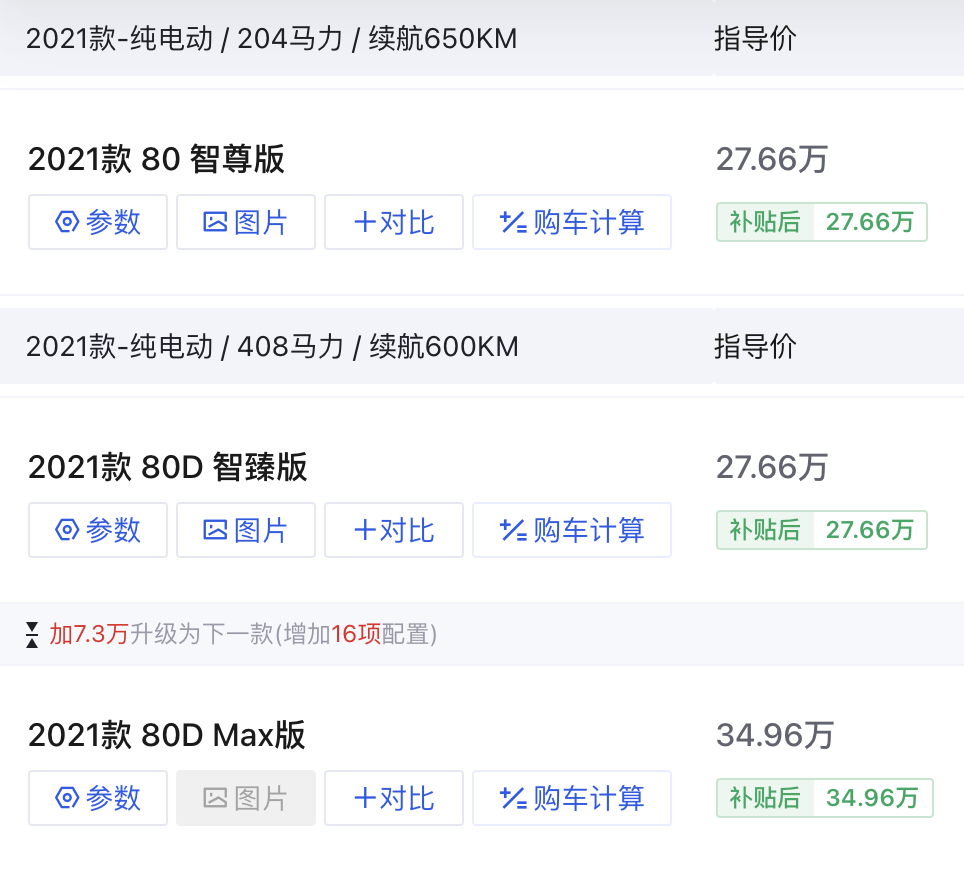Select model title 2021款 80D Max版
Viewport: 964px width, 870px height.
[x=167, y=735]
